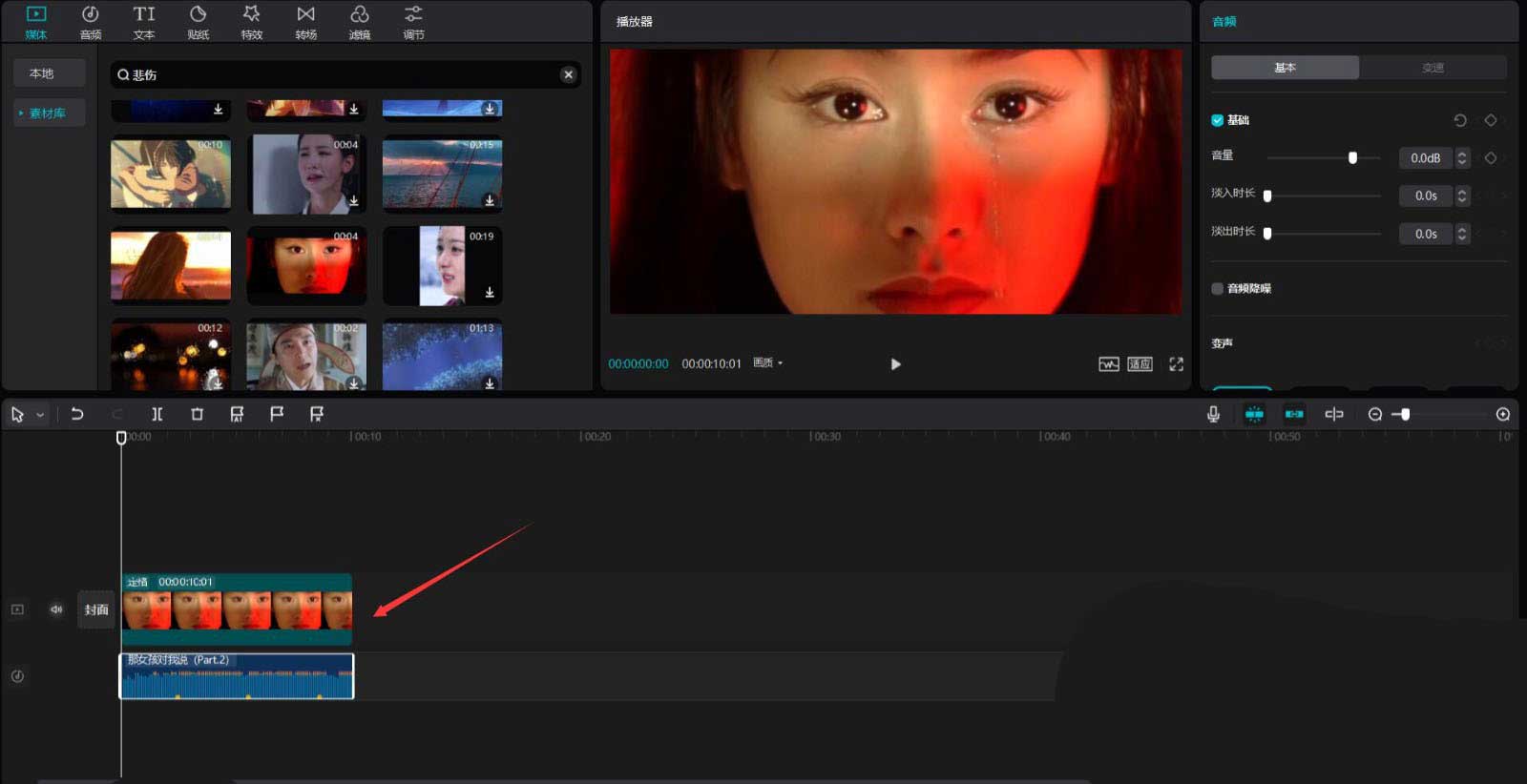Toggle the main track magnet
This screenshot has width=1527, height=784.
click(x=1254, y=414)
